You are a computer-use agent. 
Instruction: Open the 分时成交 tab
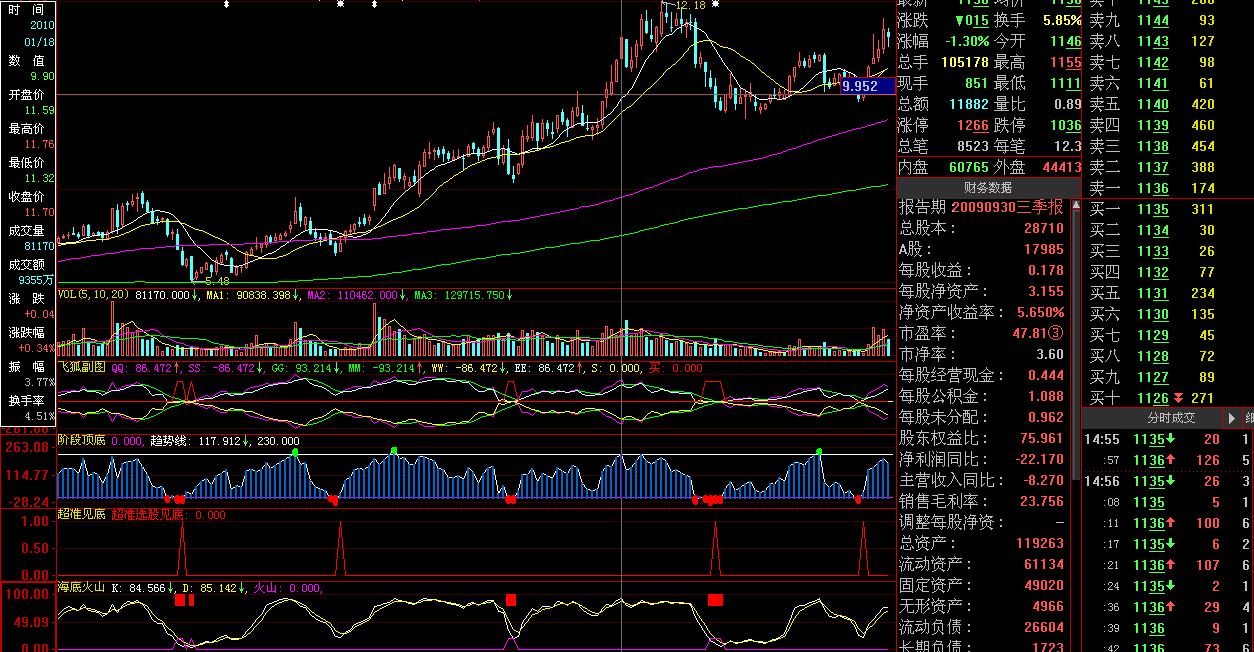[1170, 417]
